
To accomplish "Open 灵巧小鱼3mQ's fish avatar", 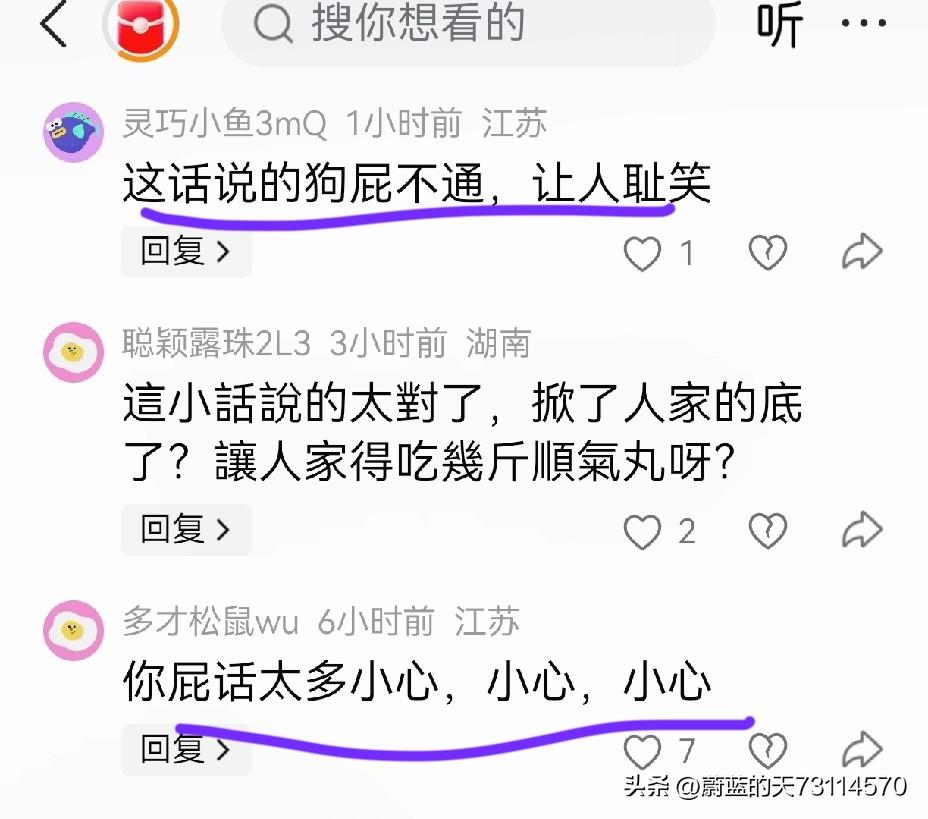I will [x=73, y=132].
